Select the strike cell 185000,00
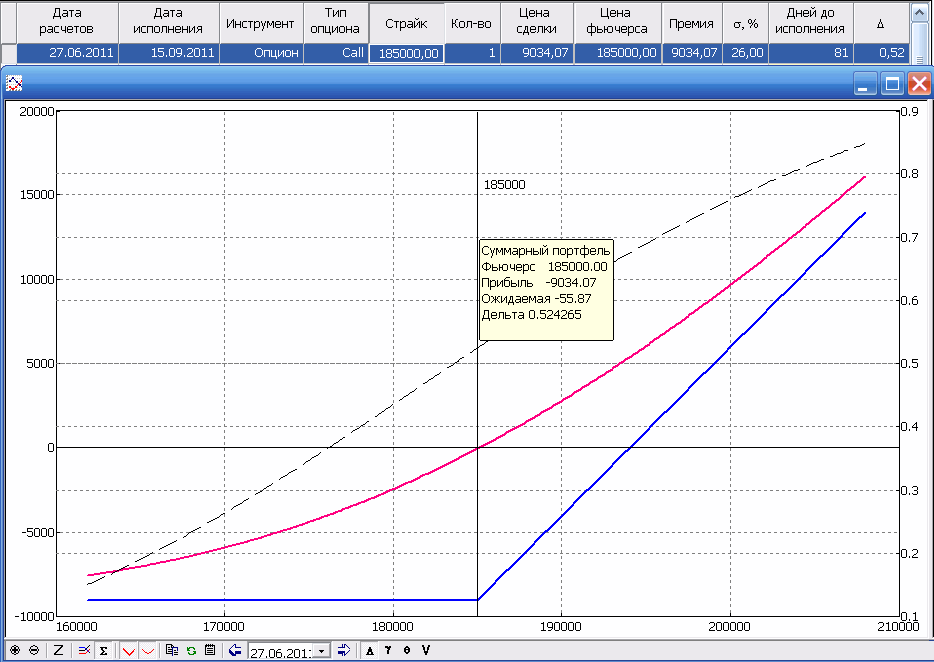 (x=406, y=53)
